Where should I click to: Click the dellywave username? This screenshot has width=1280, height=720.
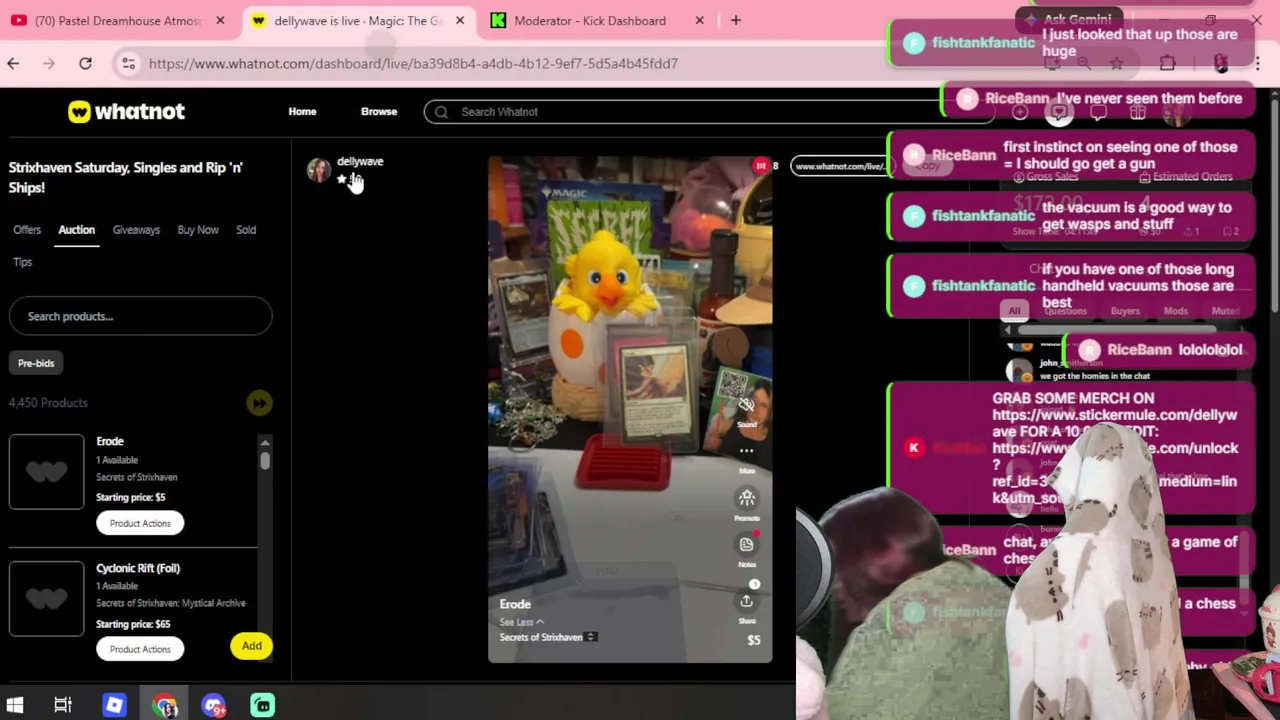click(360, 161)
